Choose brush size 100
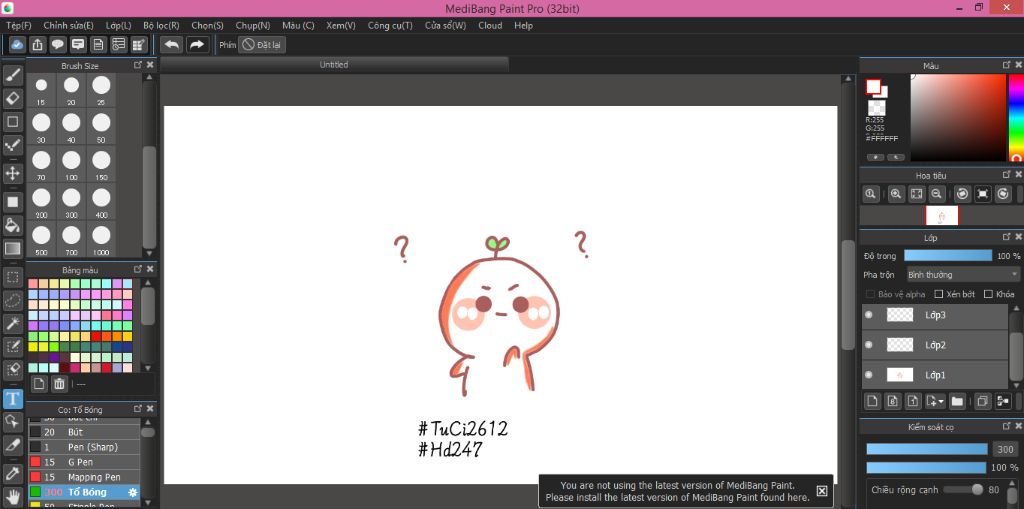The height and width of the screenshot is (509, 1024). (x=71, y=163)
